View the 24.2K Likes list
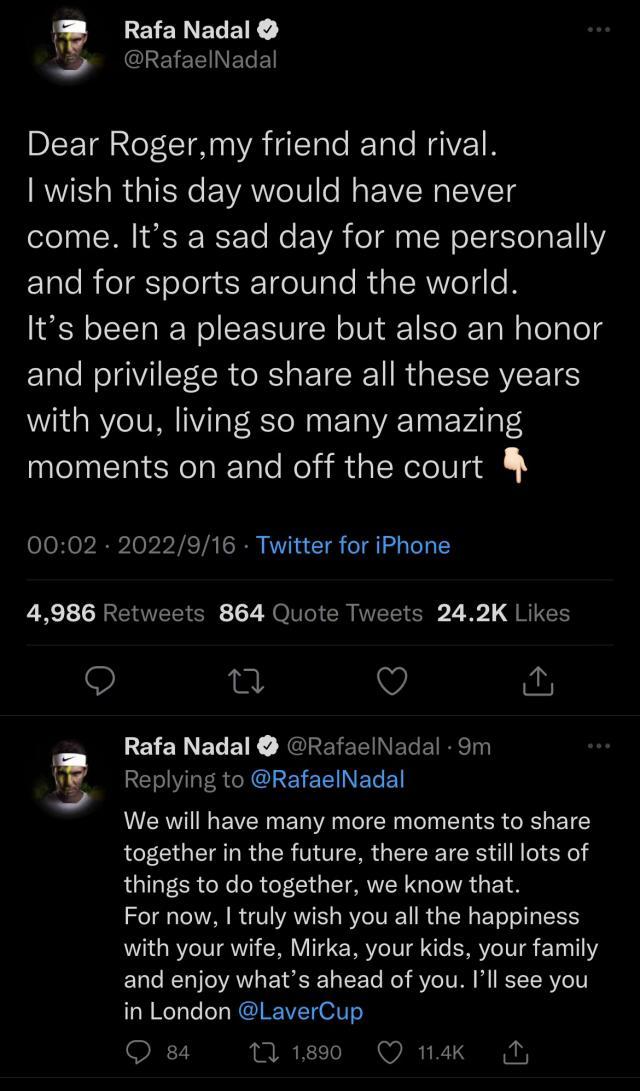The width and height of the screenshot is (640, 1091). tap(504, 613)
